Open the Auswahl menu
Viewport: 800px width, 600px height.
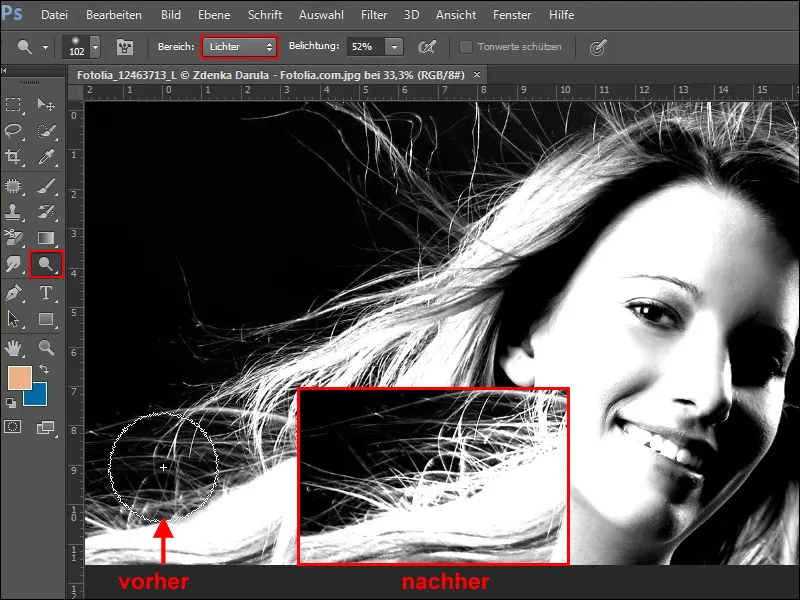point(321,15)
